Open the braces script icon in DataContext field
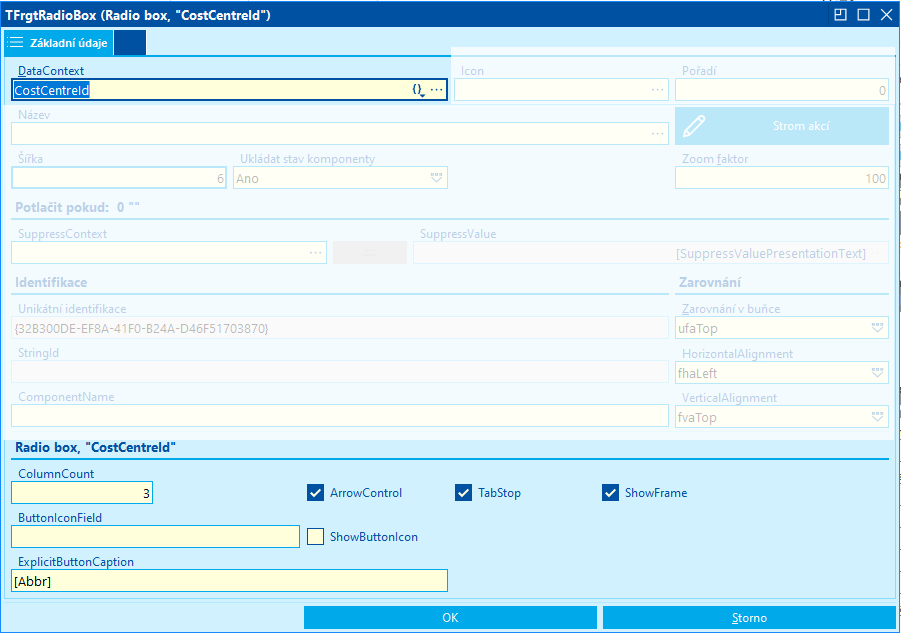Viewport: 901px width, 633px height. tap(418, 90)
